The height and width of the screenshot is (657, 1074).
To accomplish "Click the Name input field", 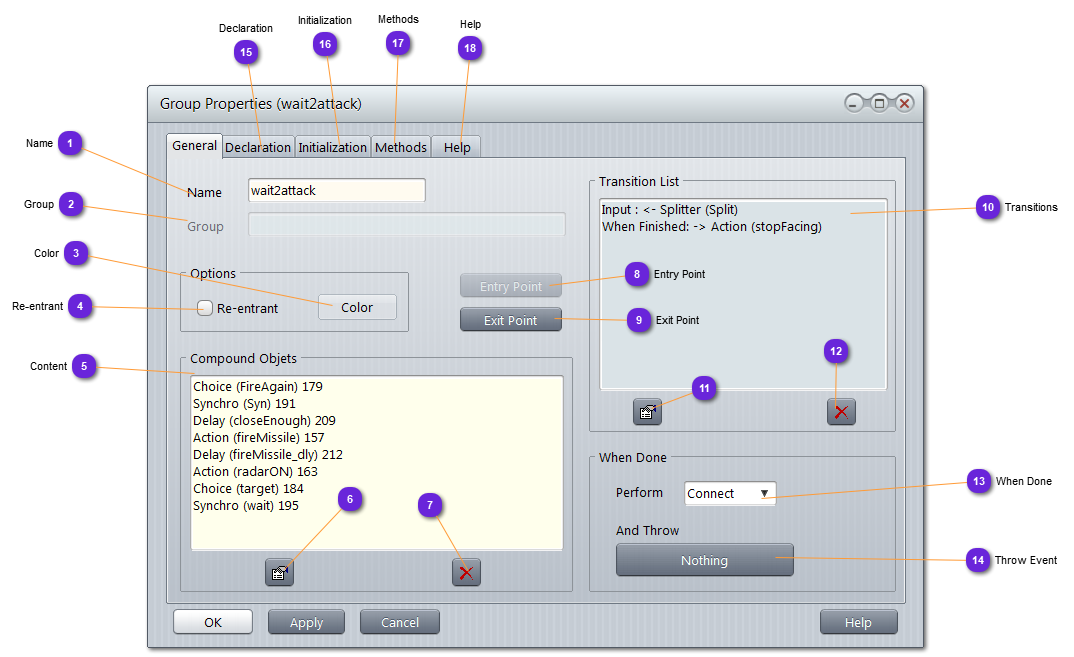I will point(336,190).
